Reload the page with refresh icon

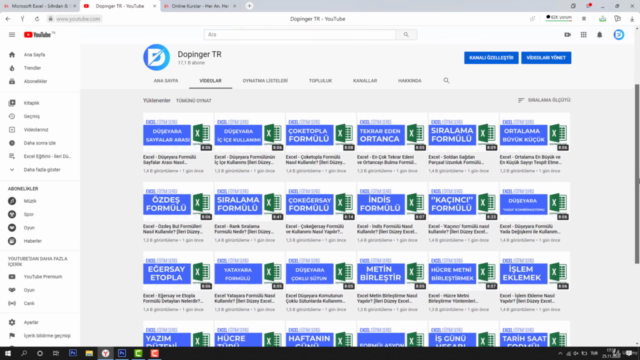pyautogui.click(x=37, y=19)
